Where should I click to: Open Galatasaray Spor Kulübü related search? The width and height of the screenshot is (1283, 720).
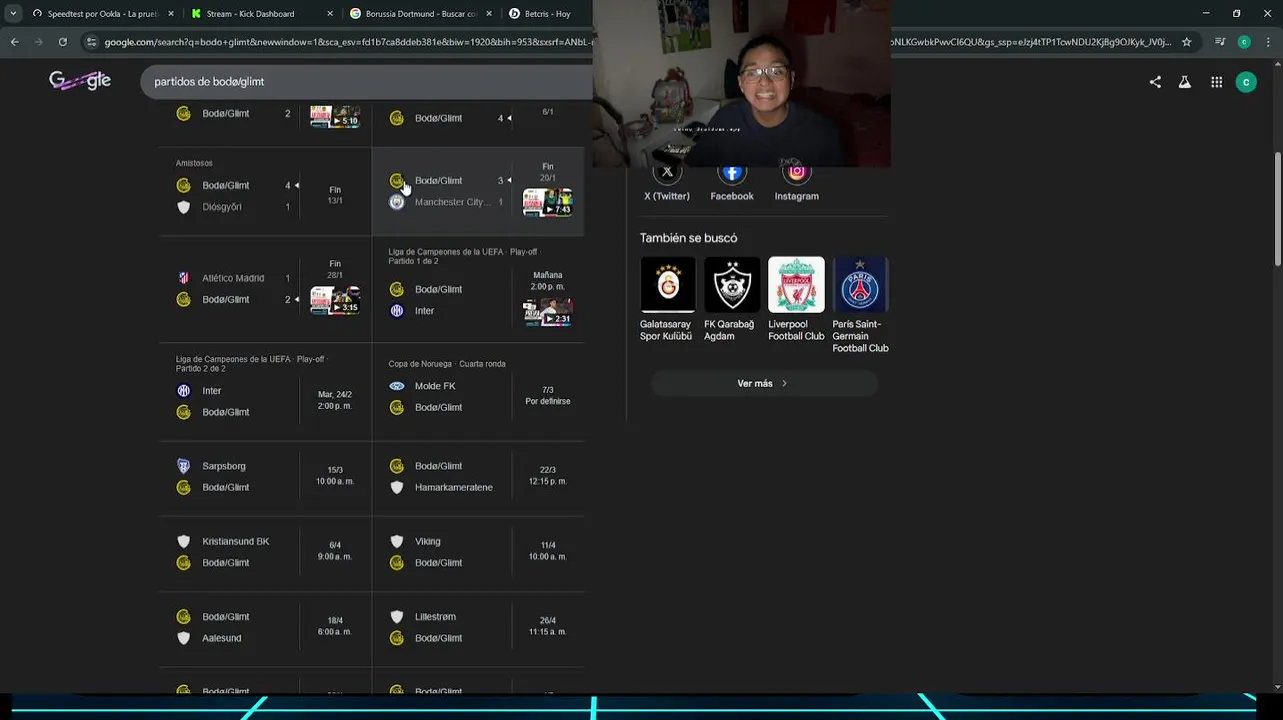667,299
